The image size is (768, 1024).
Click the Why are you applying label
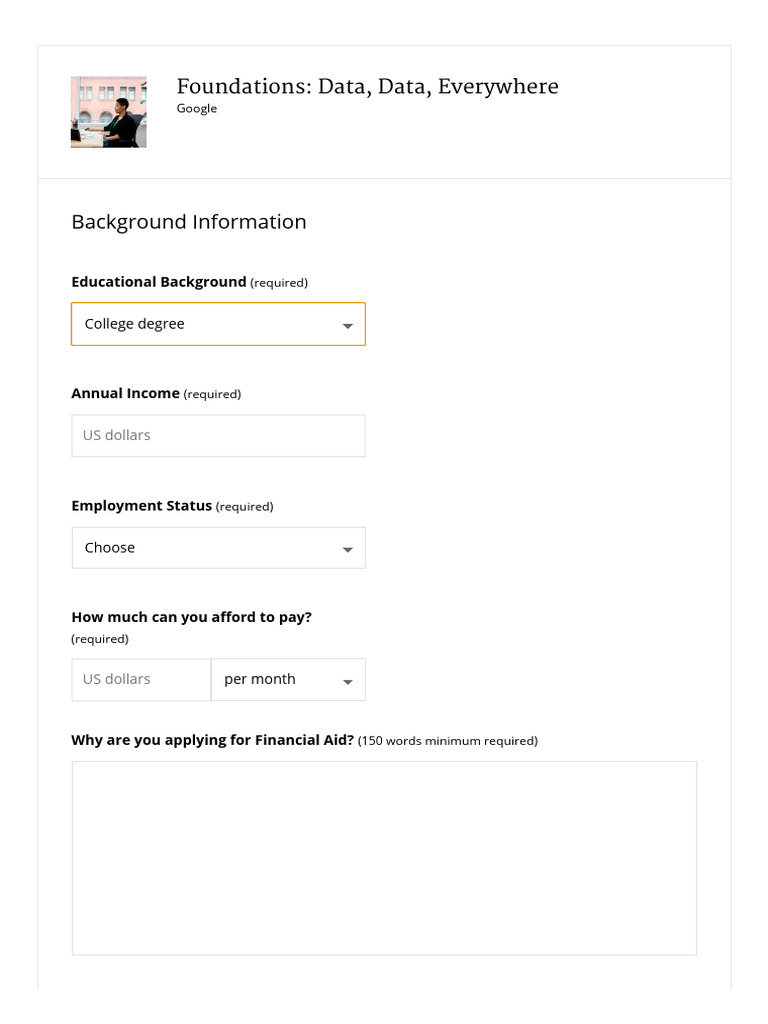(x=212, y=740)
